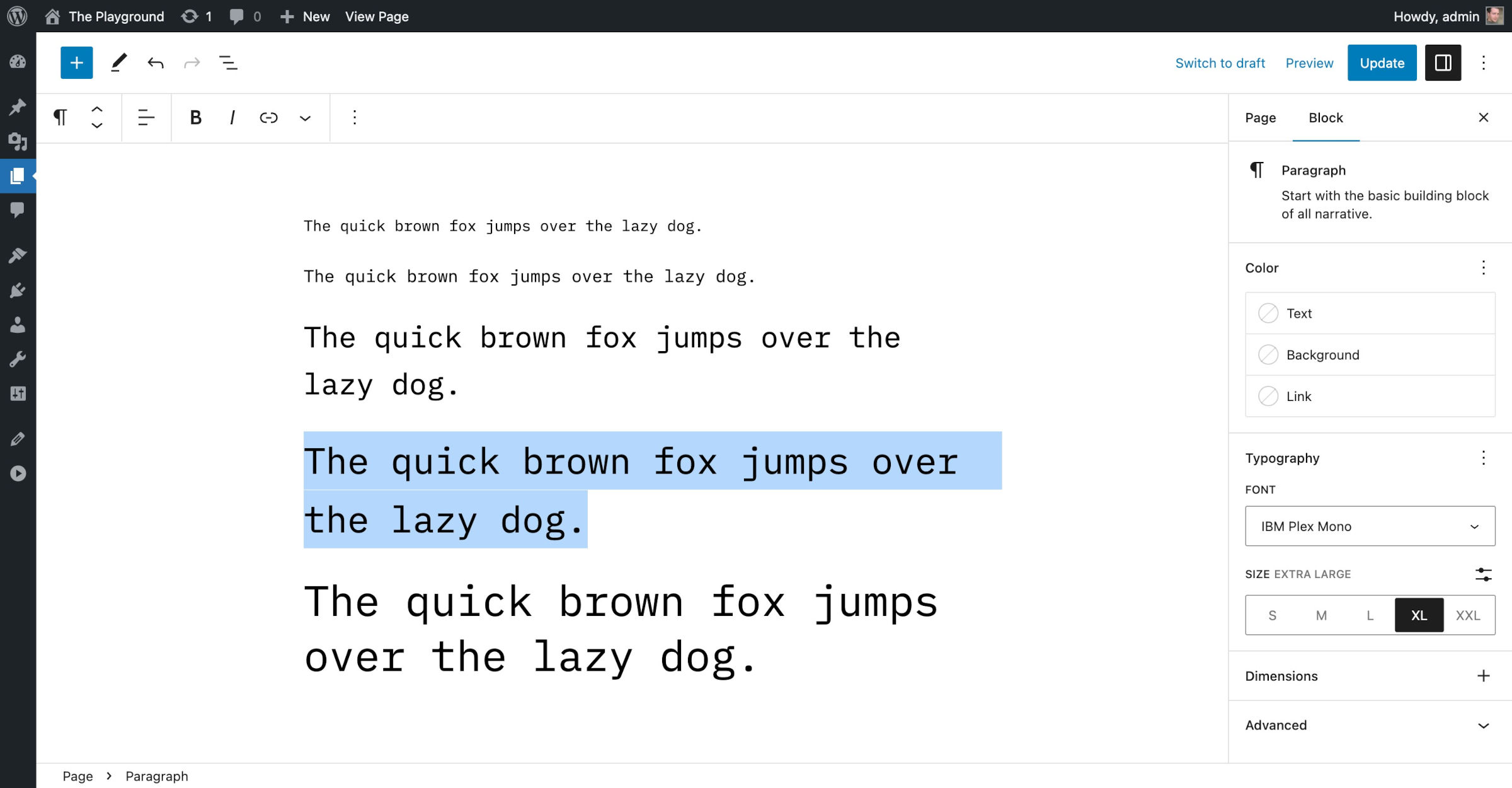Click the Update button
Screen dimensions: 1512x788
[1382, 62]
